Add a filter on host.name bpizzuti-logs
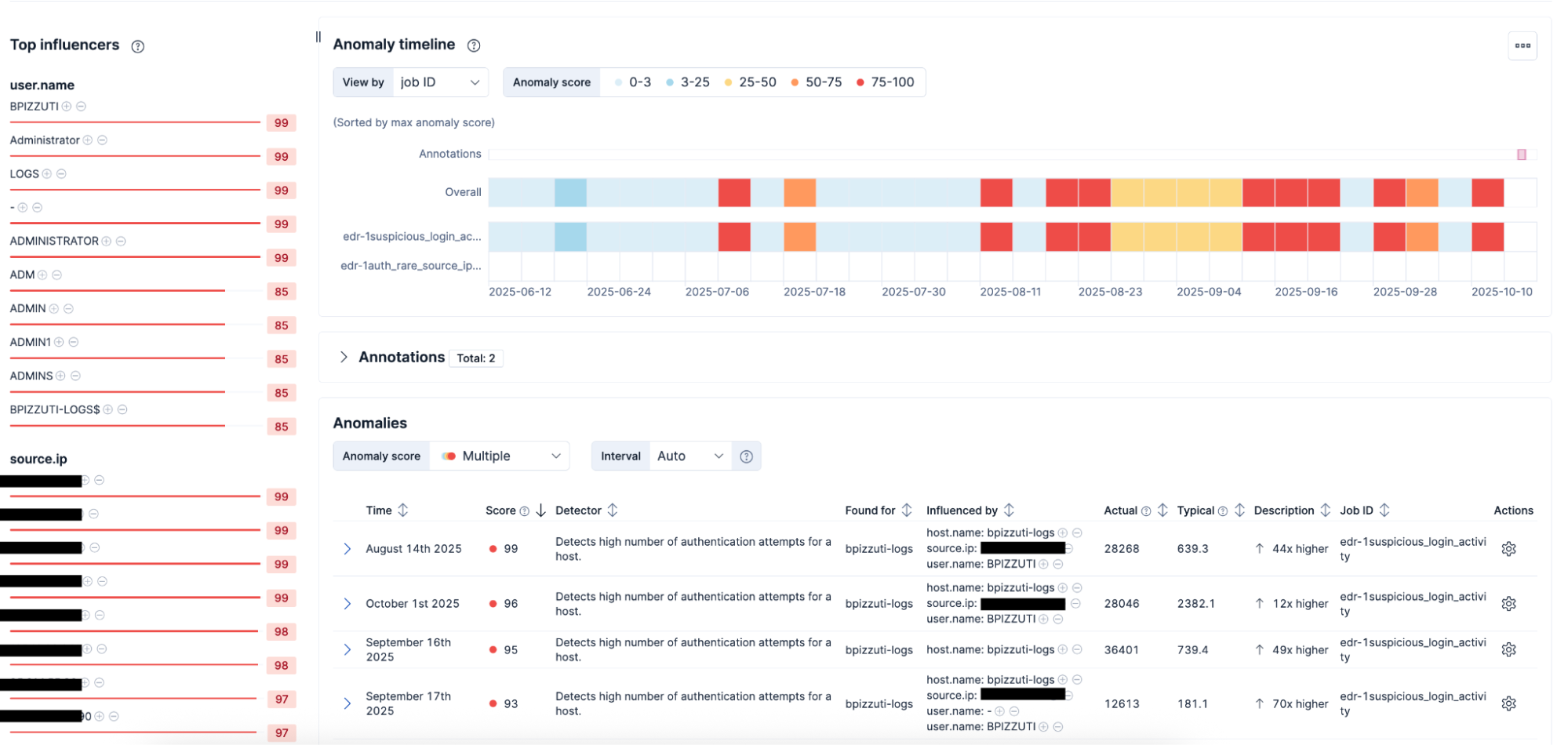This screenshot has width=1568, height=745. click(x=1064, y=532)
